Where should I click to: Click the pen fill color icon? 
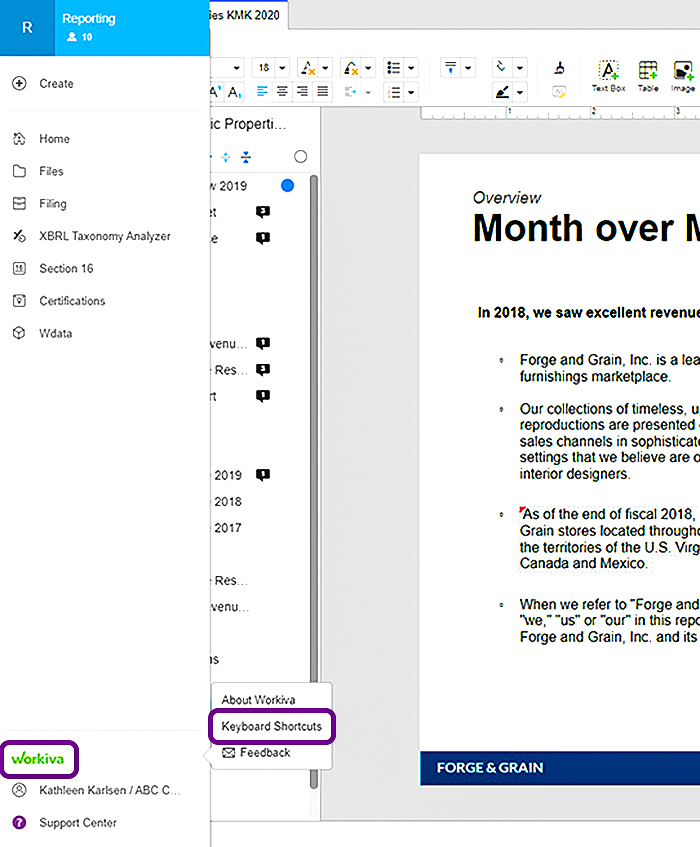click(502, 92)
